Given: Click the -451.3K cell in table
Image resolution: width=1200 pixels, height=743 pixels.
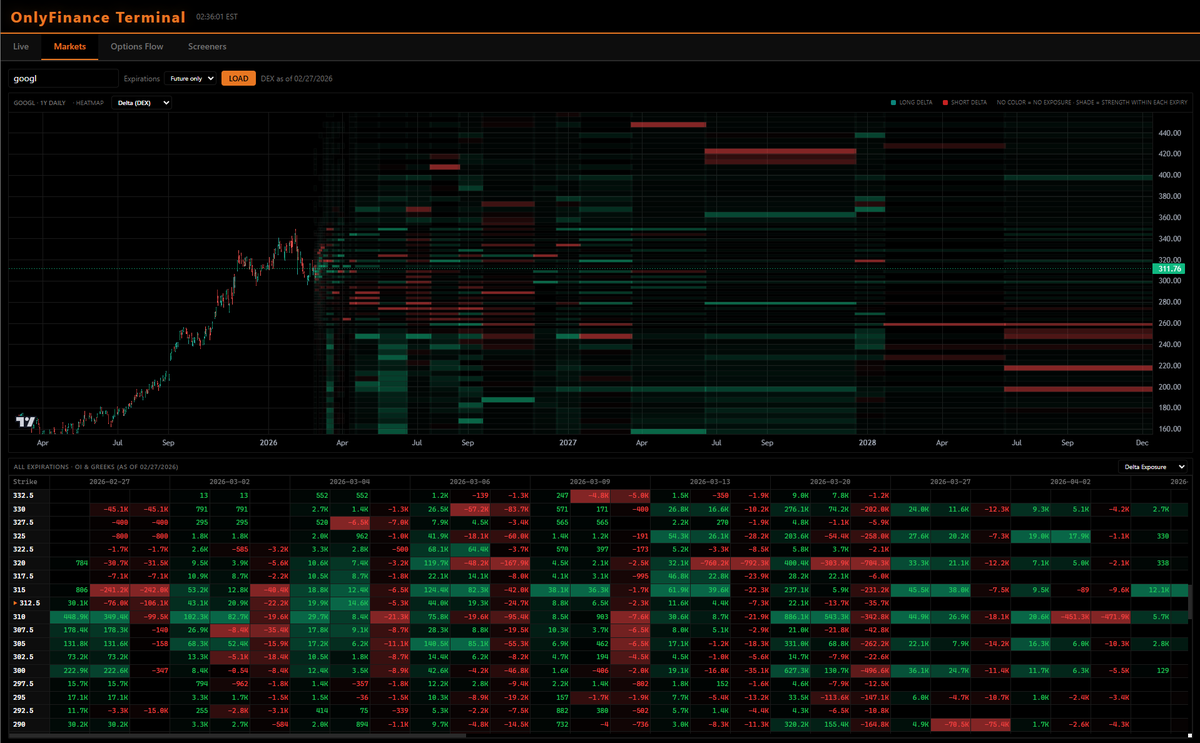Looking at the screenshot, I should click(1070, 617).
